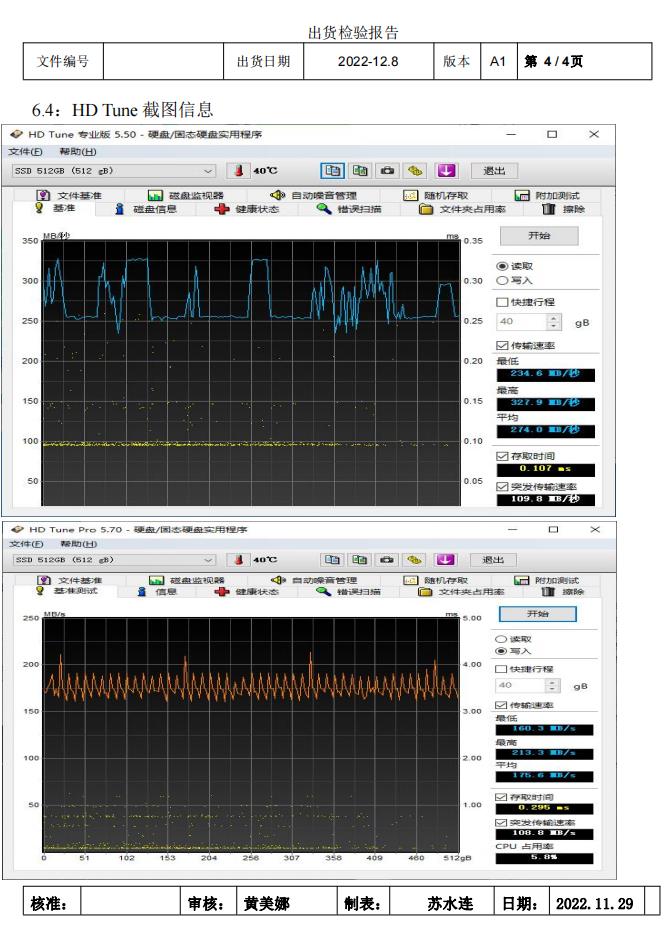
Task: Click folder 文件夹占用率 icon in HD Tune Pro 5.70
Action: pos(426,591)
